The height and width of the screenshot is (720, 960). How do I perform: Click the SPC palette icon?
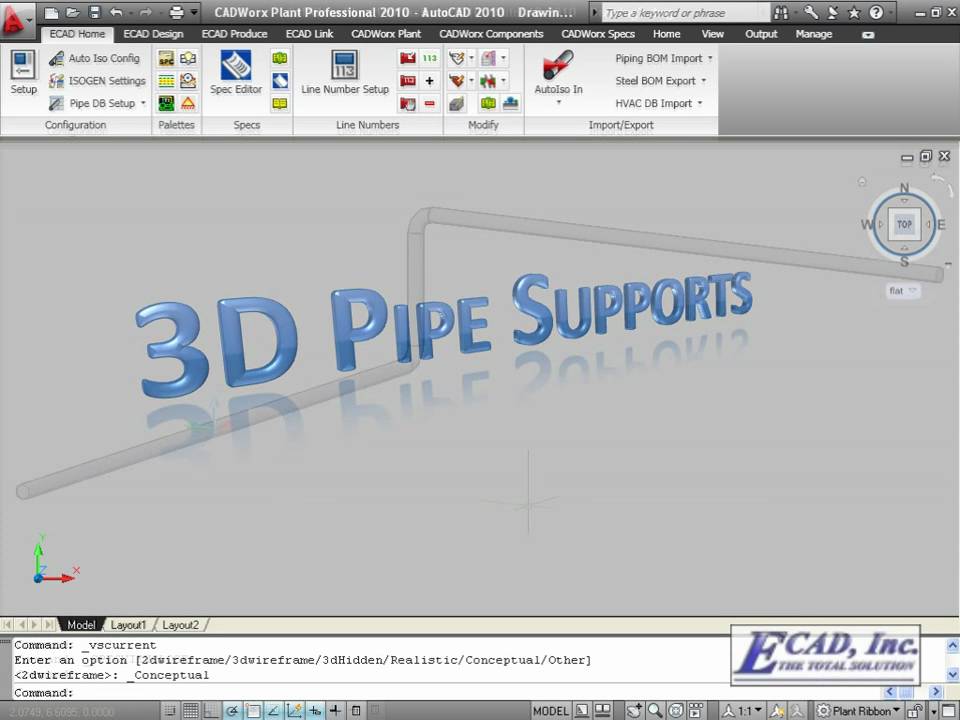click(166, 58)
